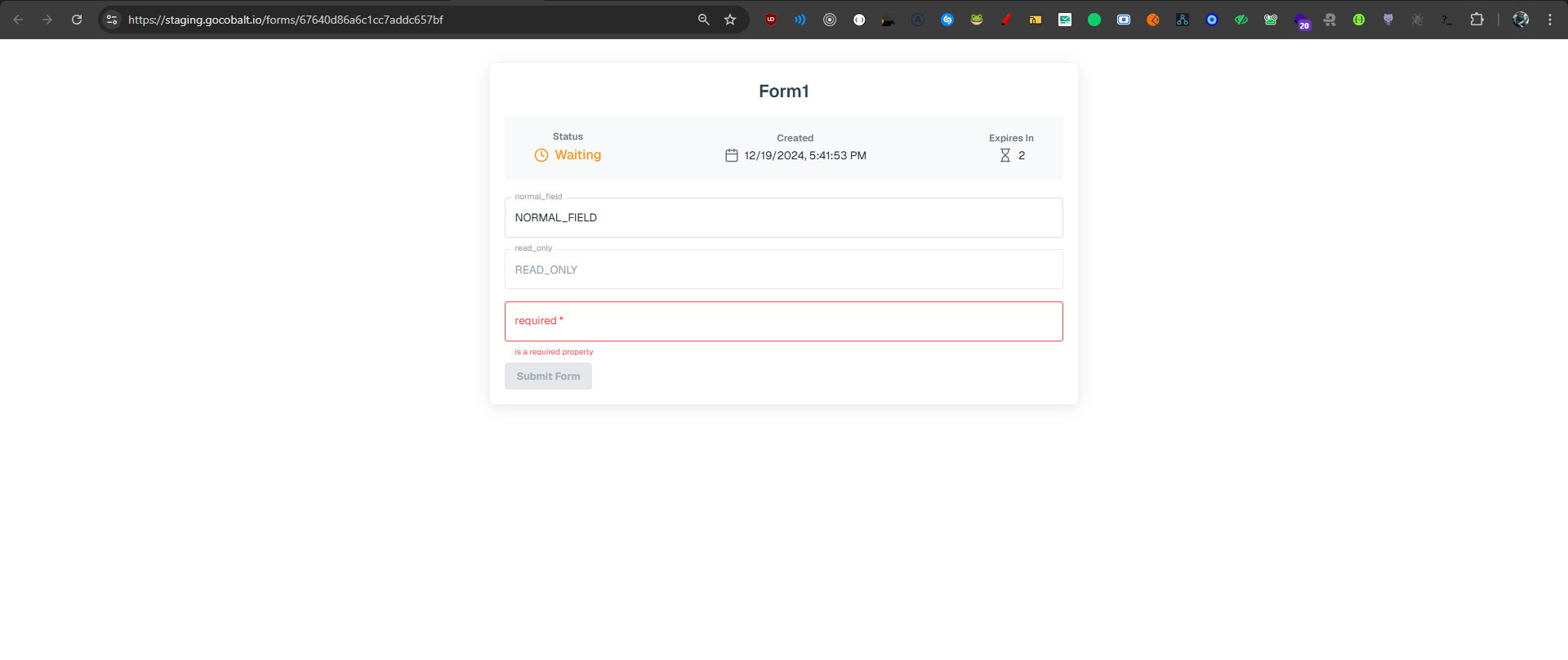Click the Created label
This screenshot has height=660, width=1568.
795,138
